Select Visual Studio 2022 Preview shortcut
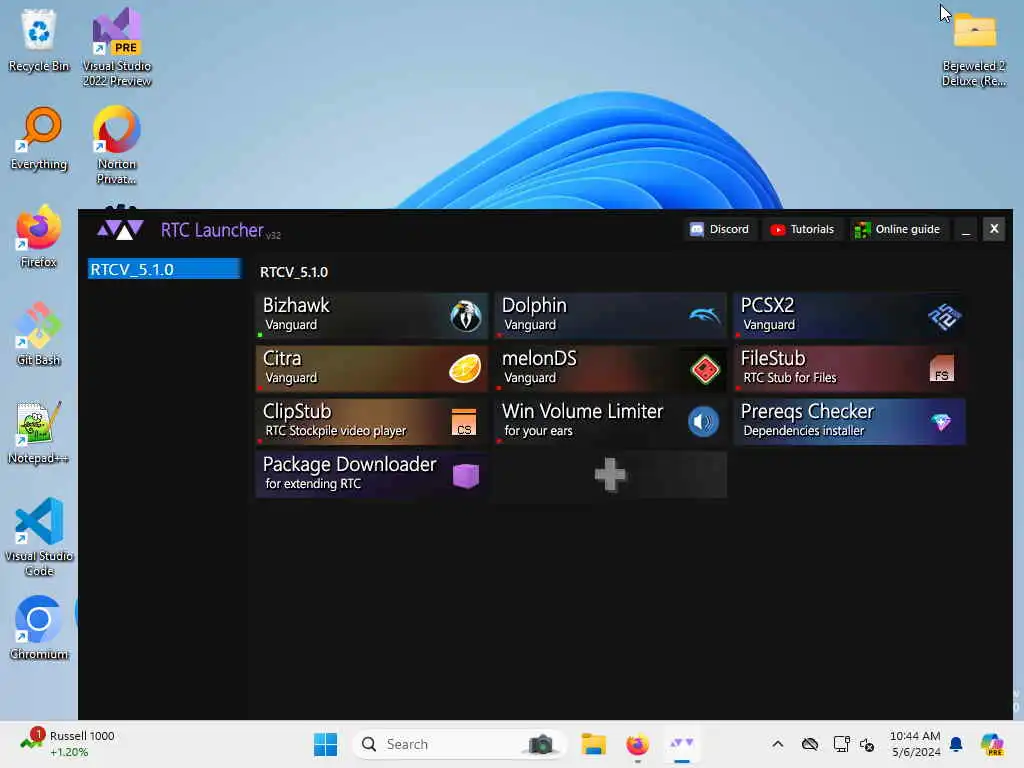Screen dimensions: 1024x768 point(117,47)
